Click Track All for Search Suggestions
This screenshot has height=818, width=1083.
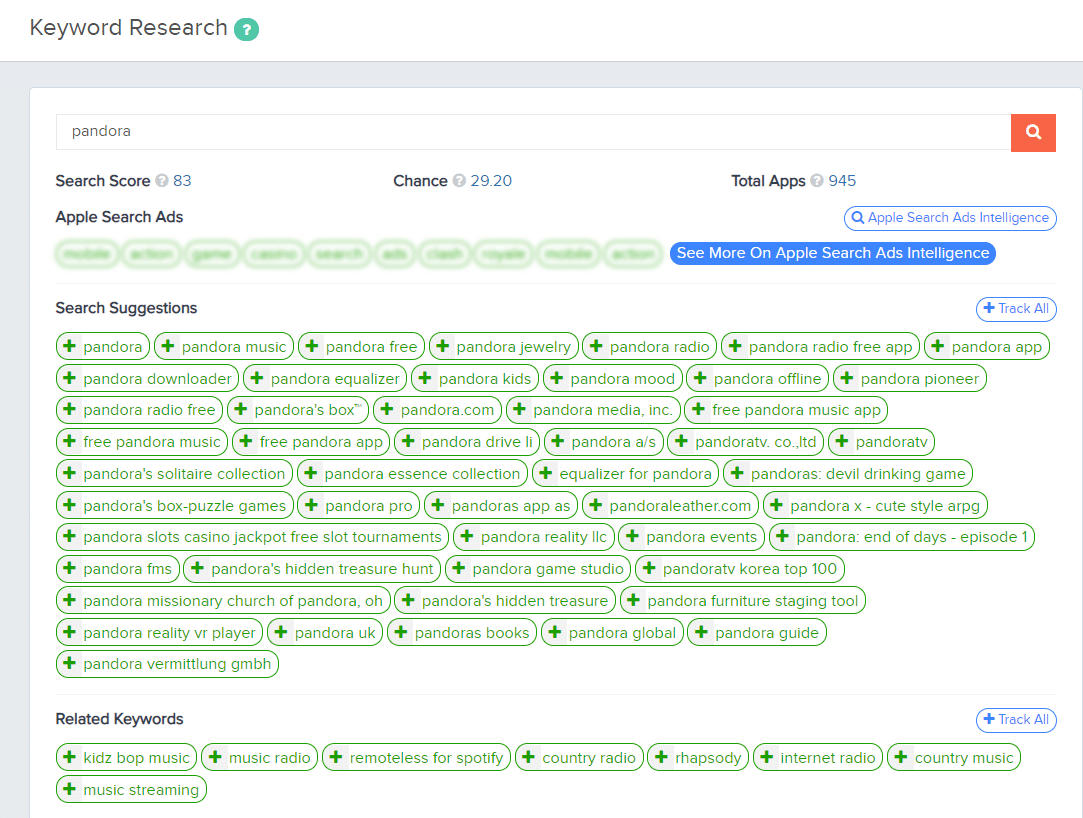[1016, 309]
